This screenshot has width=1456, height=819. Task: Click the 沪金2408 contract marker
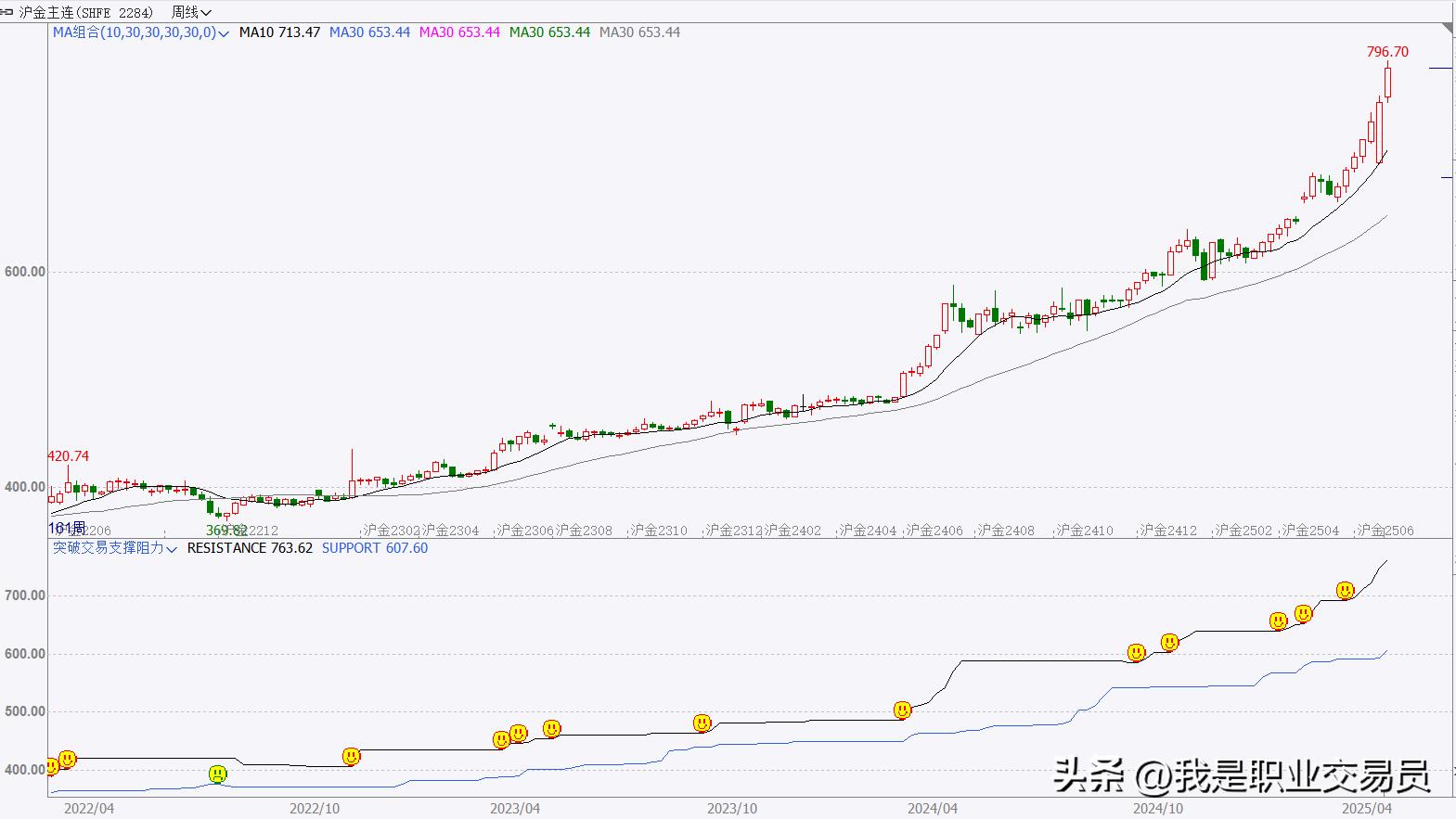tap(1006, 531)
